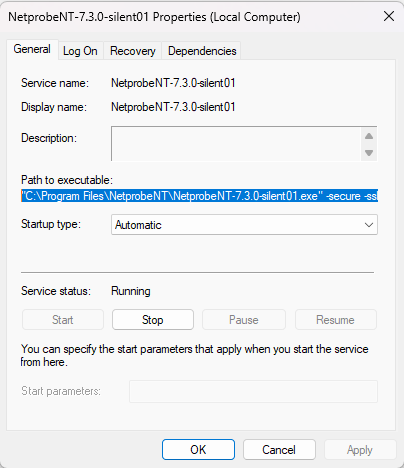404x468 pixels.
Task: Click inside the Description text box
Action: (236, 143)
